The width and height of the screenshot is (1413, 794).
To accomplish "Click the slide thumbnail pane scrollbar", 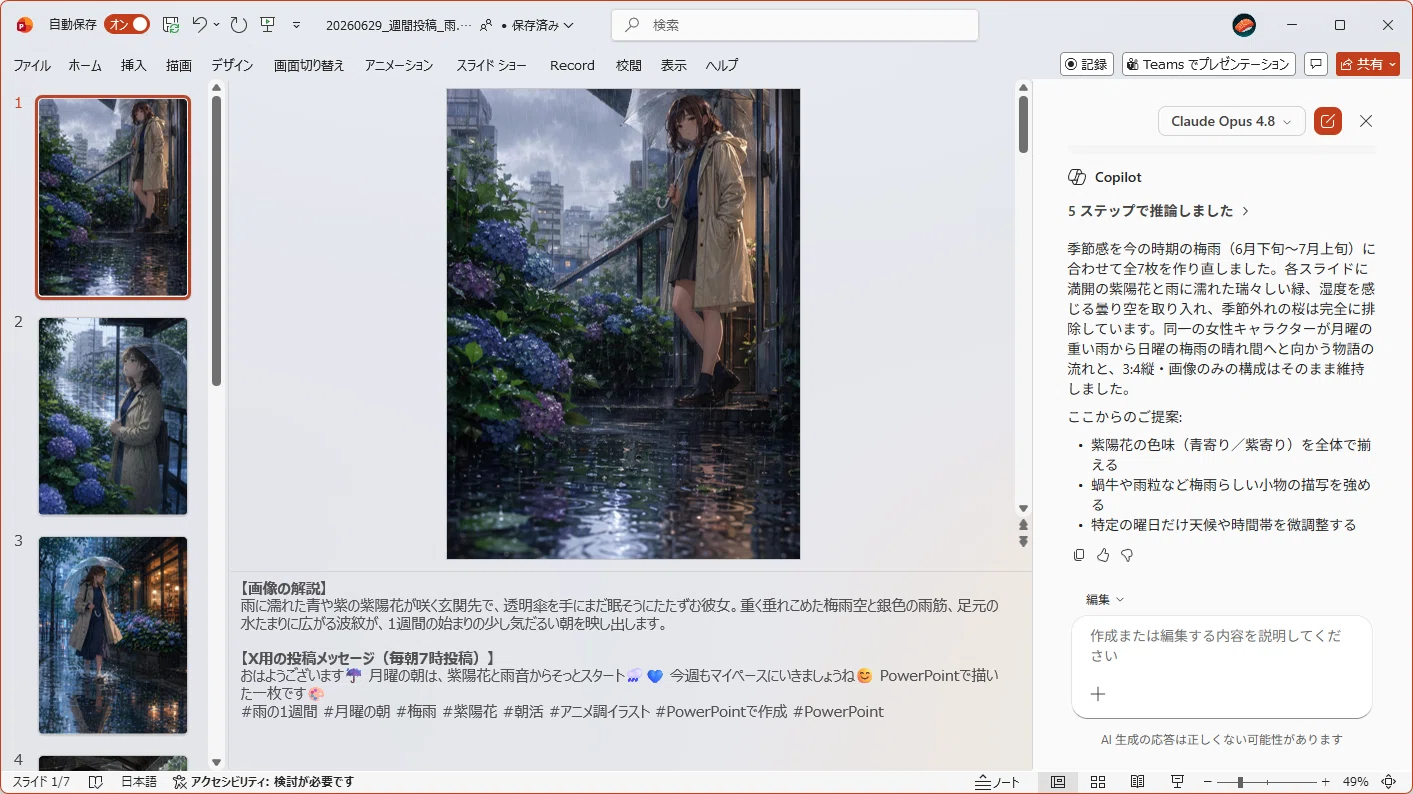I will (x=216, y=241).
